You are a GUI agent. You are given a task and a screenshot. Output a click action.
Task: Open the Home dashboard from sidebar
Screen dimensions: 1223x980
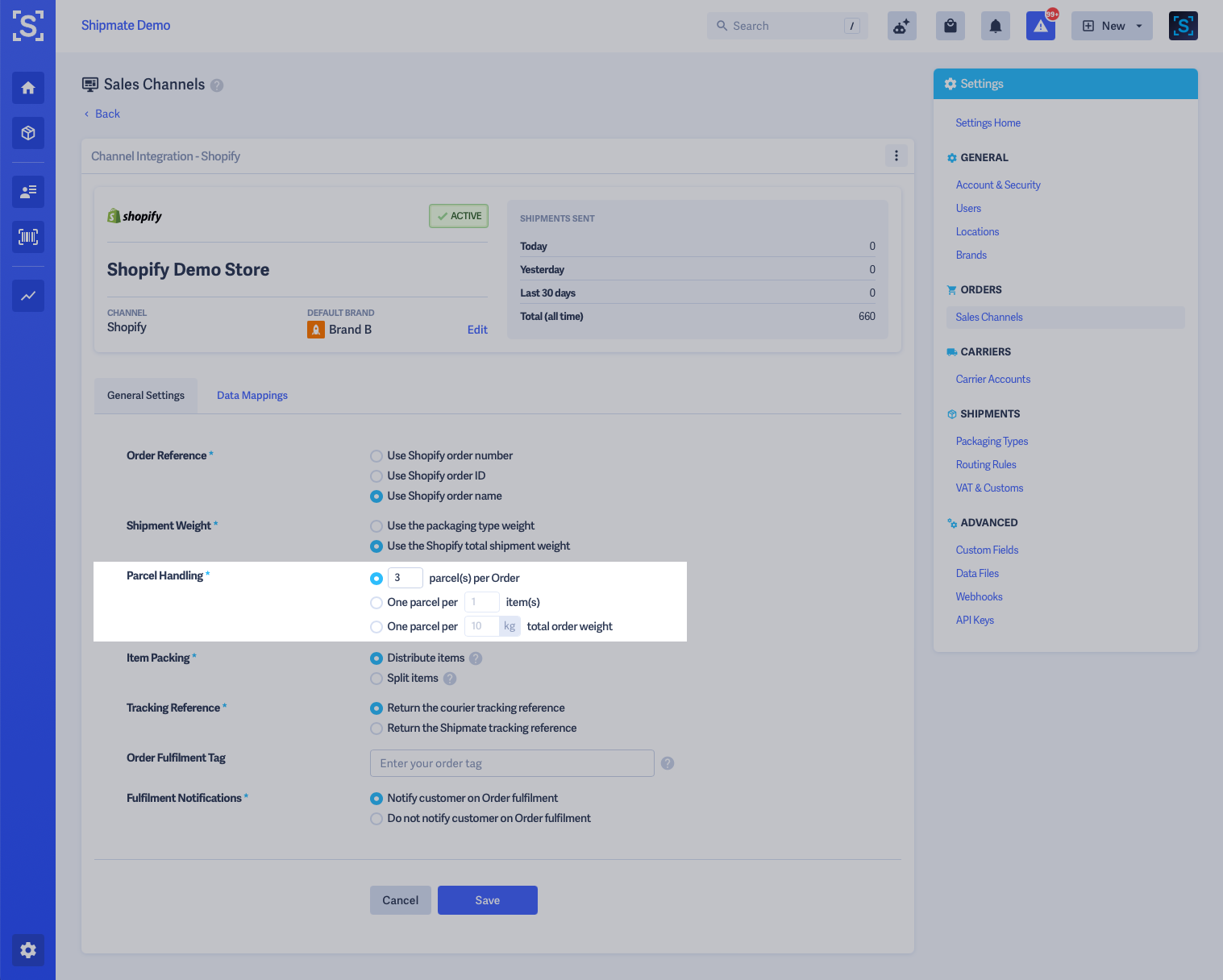28,88
